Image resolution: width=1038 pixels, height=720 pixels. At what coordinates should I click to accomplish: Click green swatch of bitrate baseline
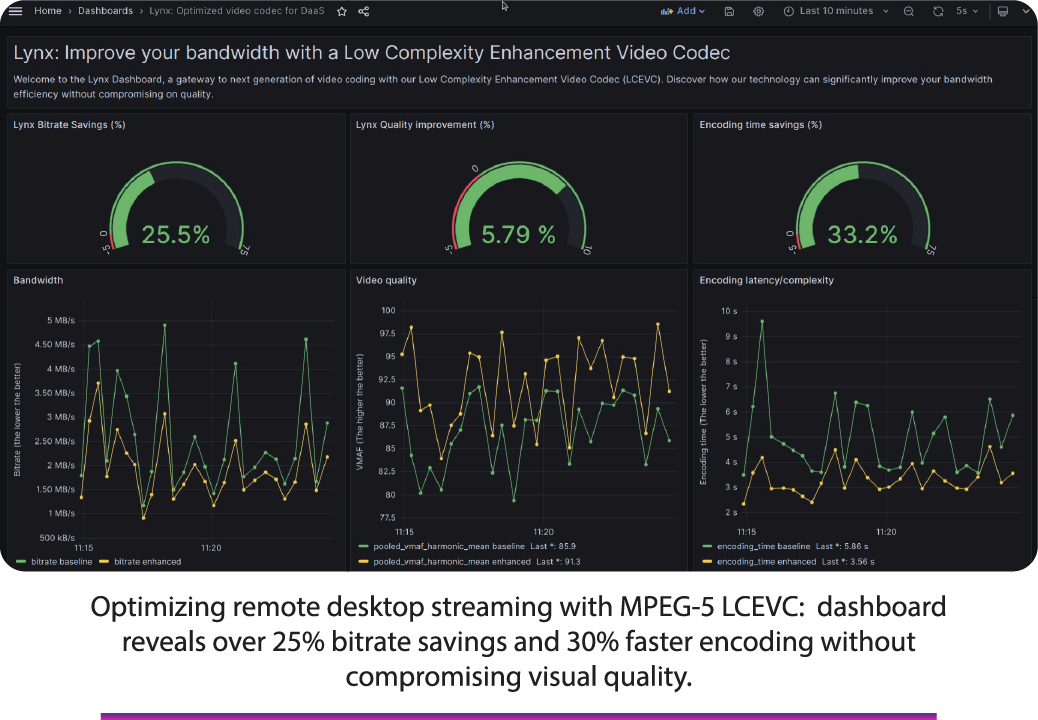coord(21,562)
